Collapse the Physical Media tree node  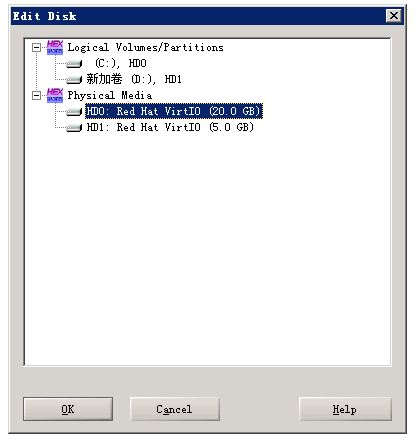click(x=36, y=96)
